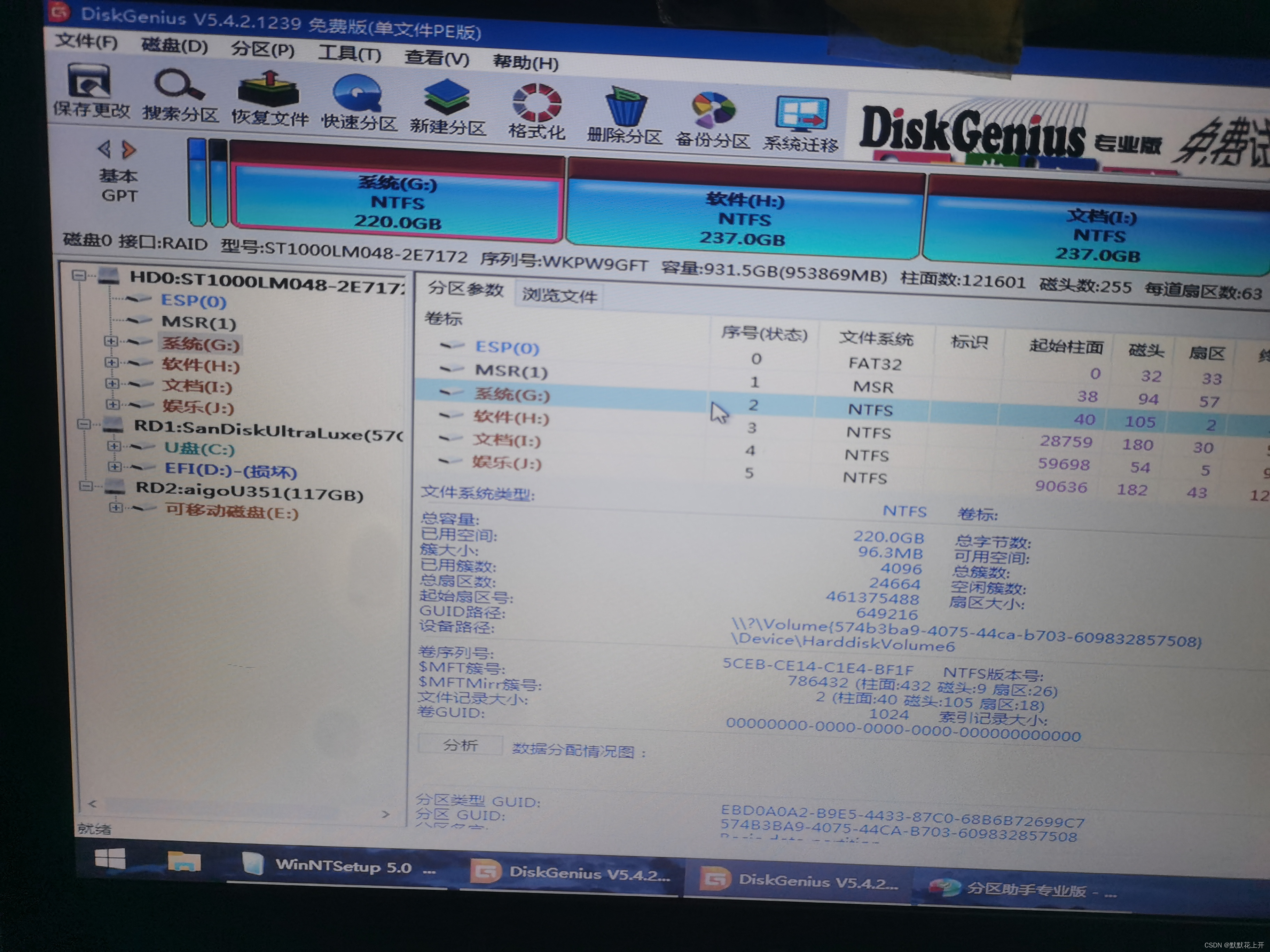
Task: Click right arrow of tree horizontal scrollbar
Action: (x=386, y=814)
